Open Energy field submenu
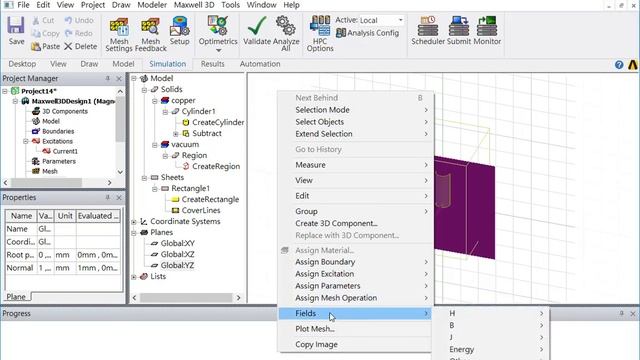Screen dimensions: 640x360 pos(493,349)
